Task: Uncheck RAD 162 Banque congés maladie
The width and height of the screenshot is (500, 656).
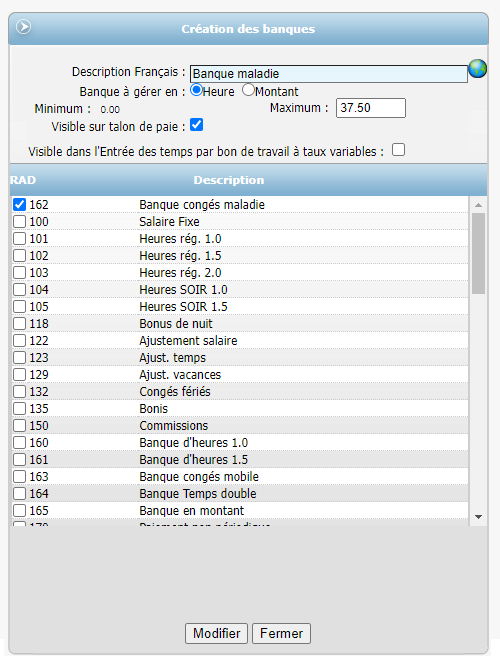Action: coord(19,205)
